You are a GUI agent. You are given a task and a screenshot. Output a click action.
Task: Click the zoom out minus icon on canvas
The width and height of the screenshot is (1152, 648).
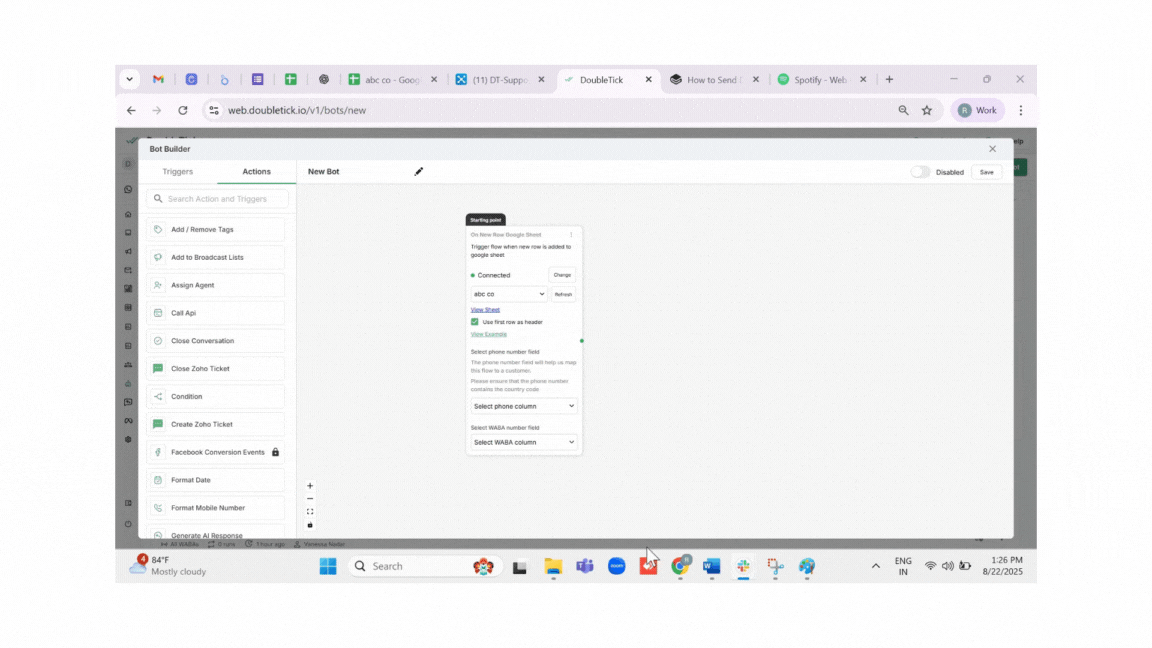click(310, 499)
